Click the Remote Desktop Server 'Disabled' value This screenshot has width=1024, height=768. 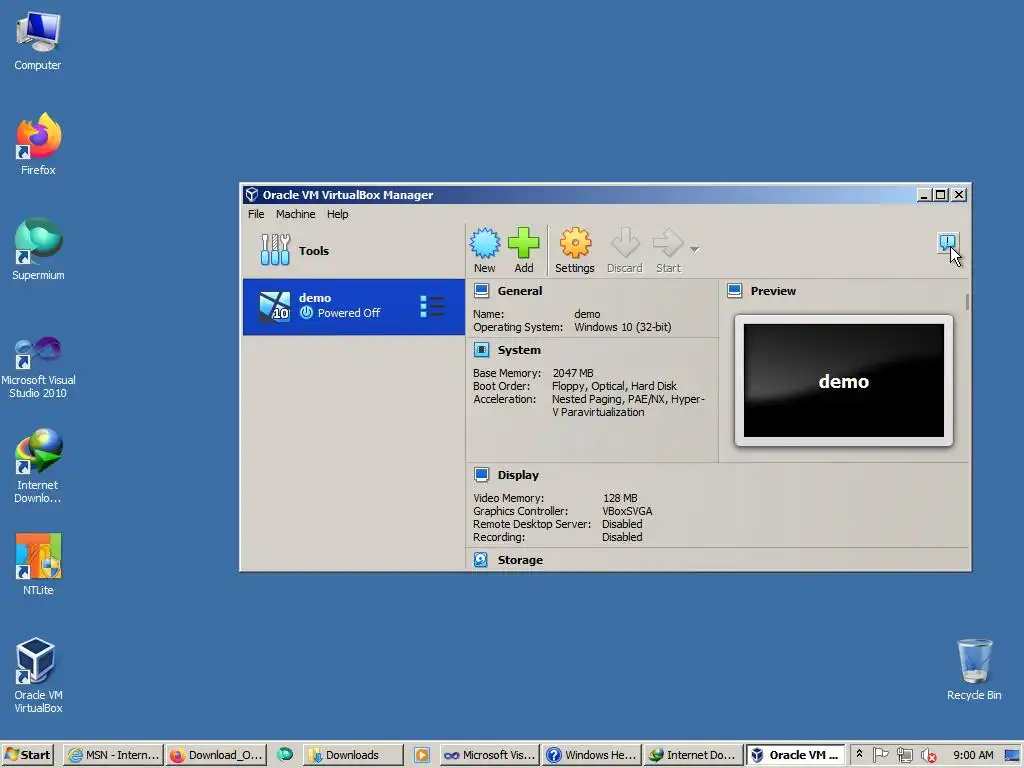click(622, 524)
